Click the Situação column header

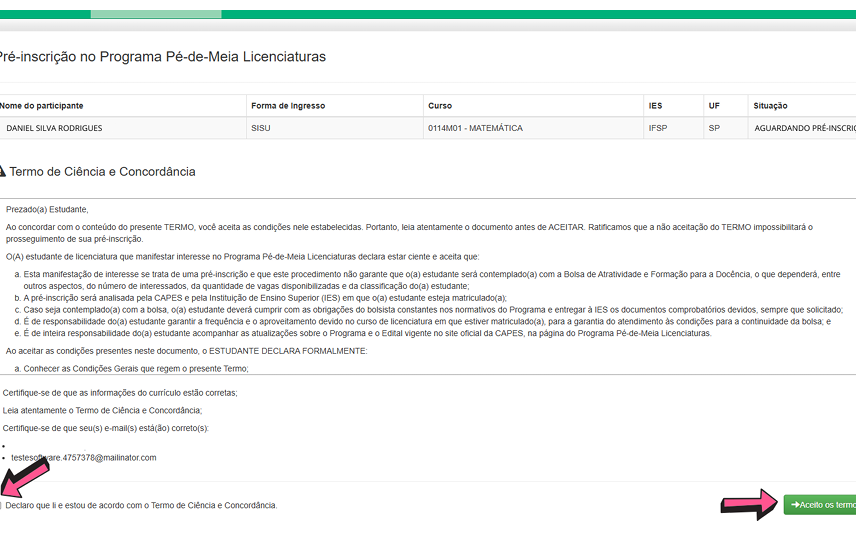point(771,106)
